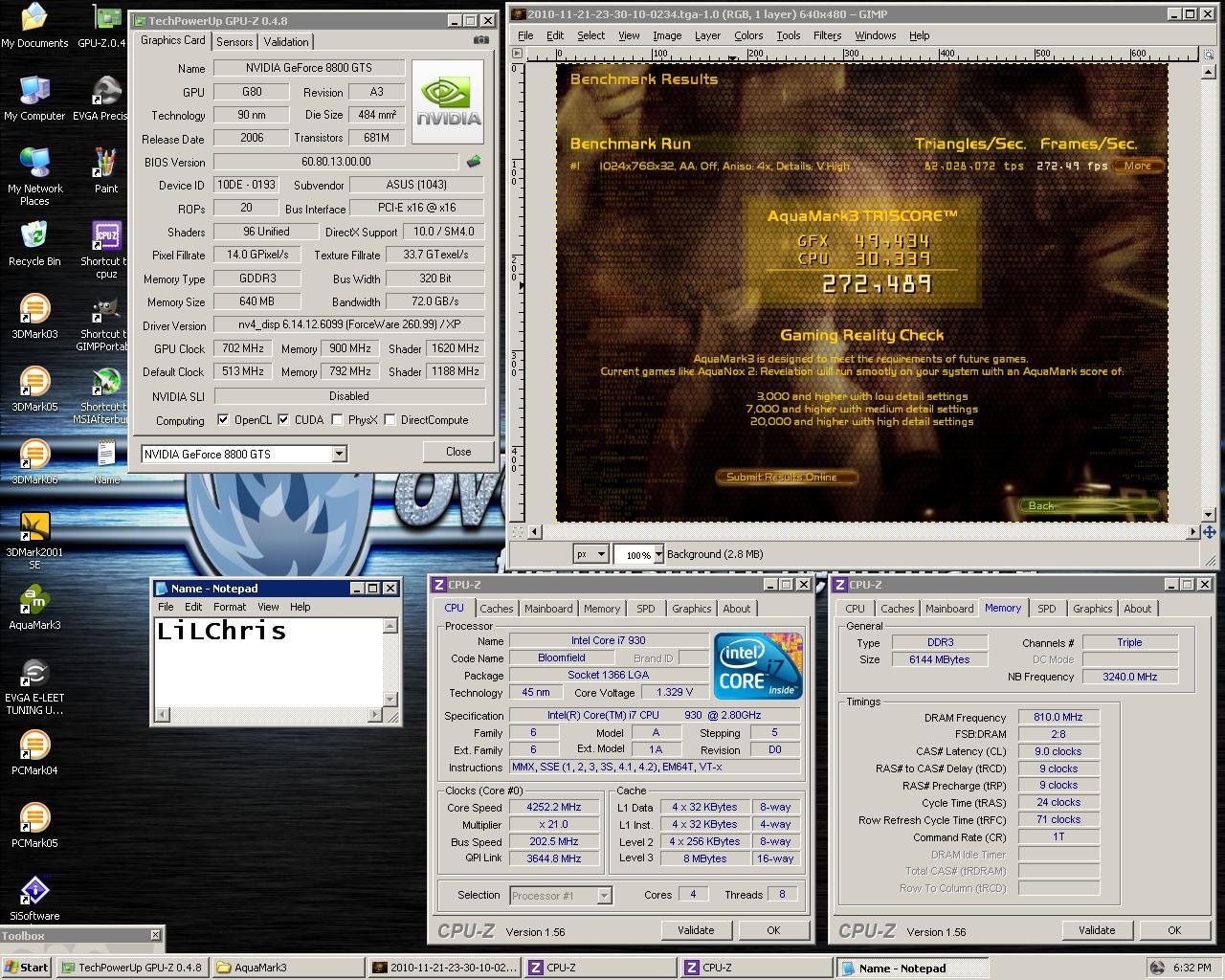
Task: Click in the Notepad text area
Action: pos(268,661)
